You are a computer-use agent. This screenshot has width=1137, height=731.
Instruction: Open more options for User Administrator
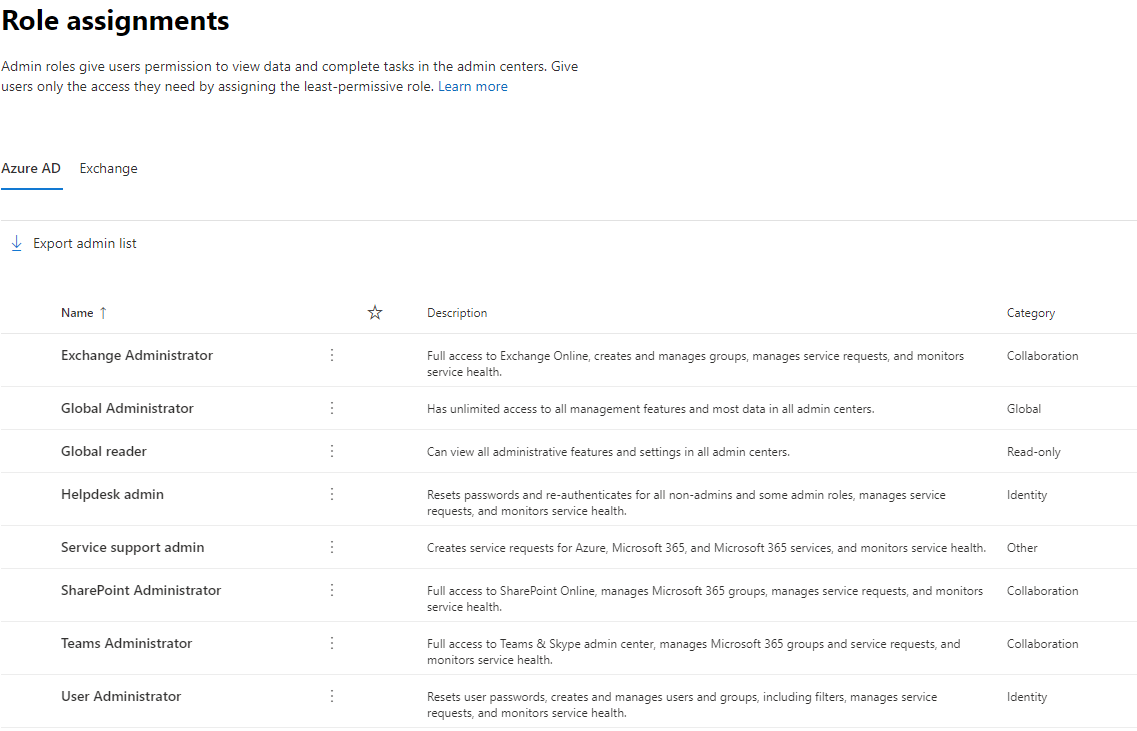pyautogui.click(x=332, y=696)
